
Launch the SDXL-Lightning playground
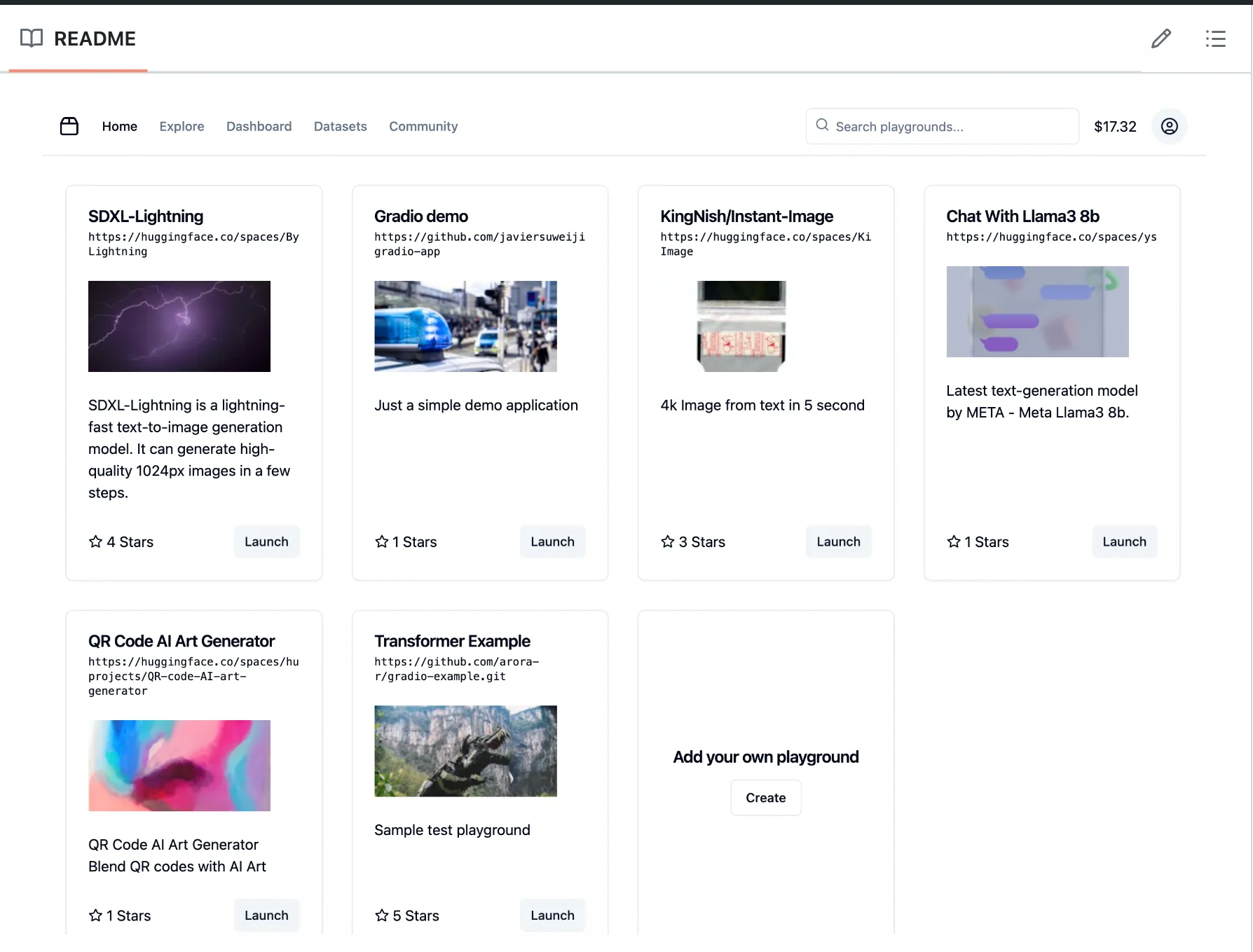point(266,541)
